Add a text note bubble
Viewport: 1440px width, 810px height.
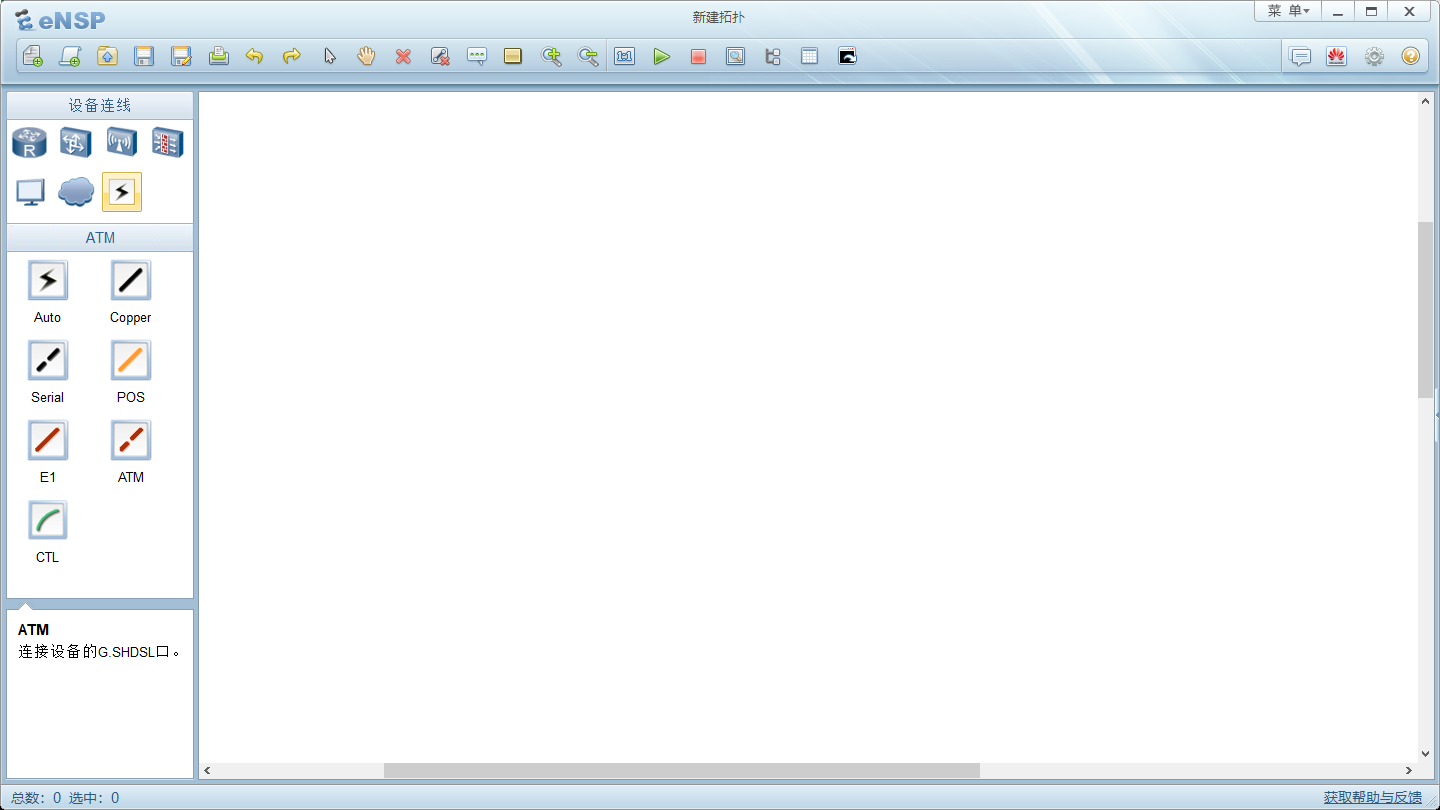[477, 56]
